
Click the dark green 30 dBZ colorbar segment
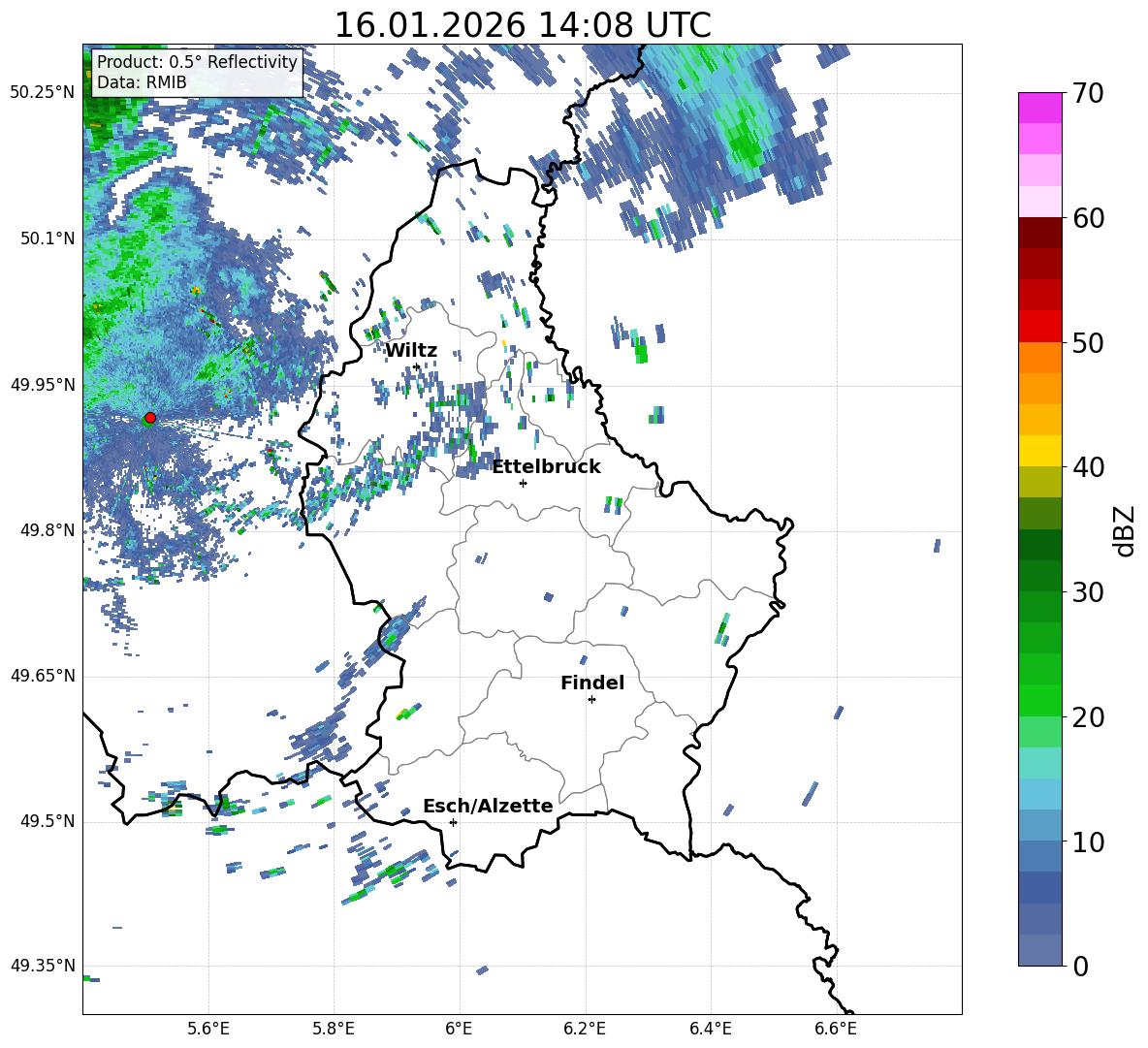[1039, 576]
